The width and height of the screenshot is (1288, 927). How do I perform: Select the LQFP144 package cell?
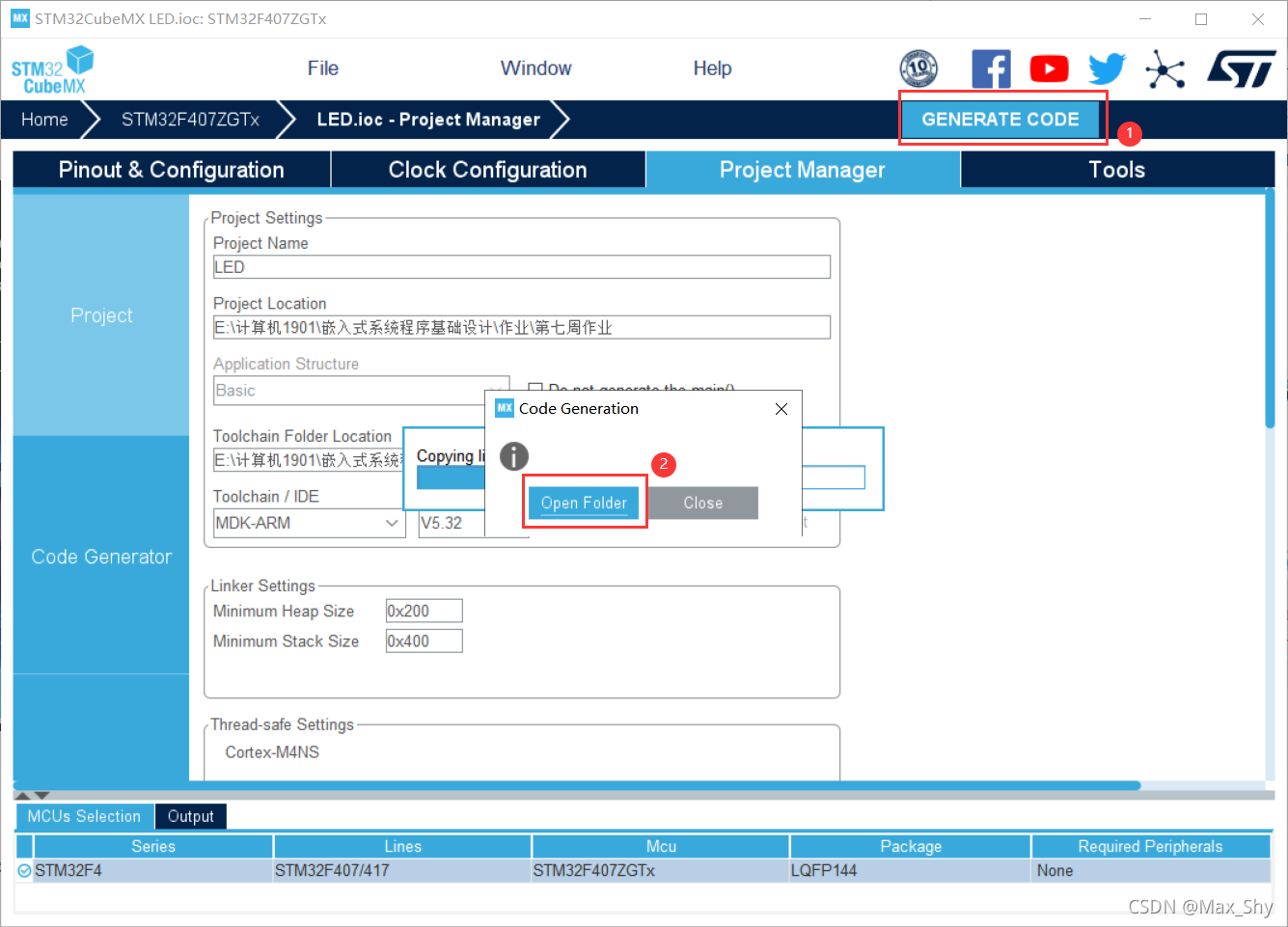click(x=911, y=870)
